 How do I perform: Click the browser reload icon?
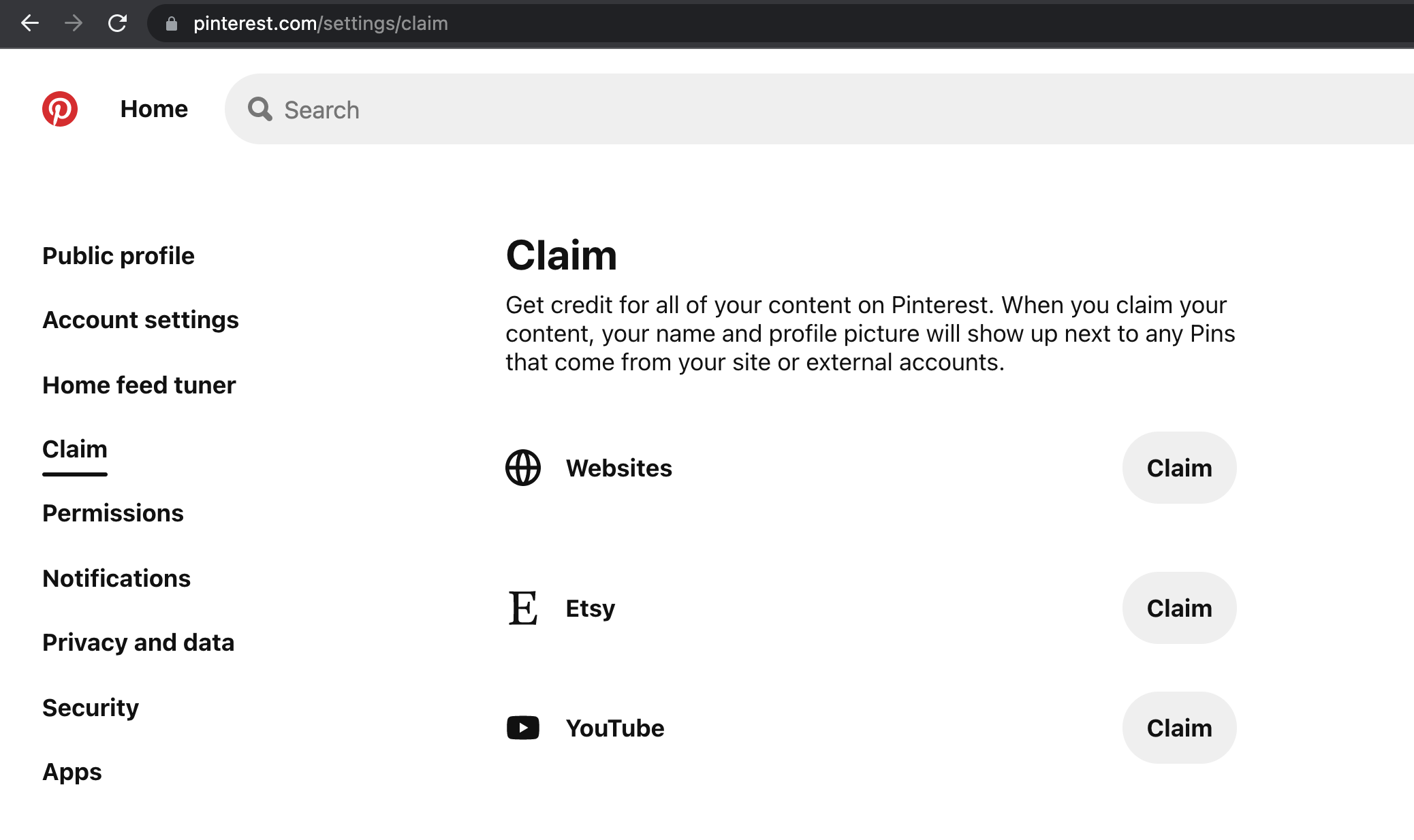click(116, 23)
